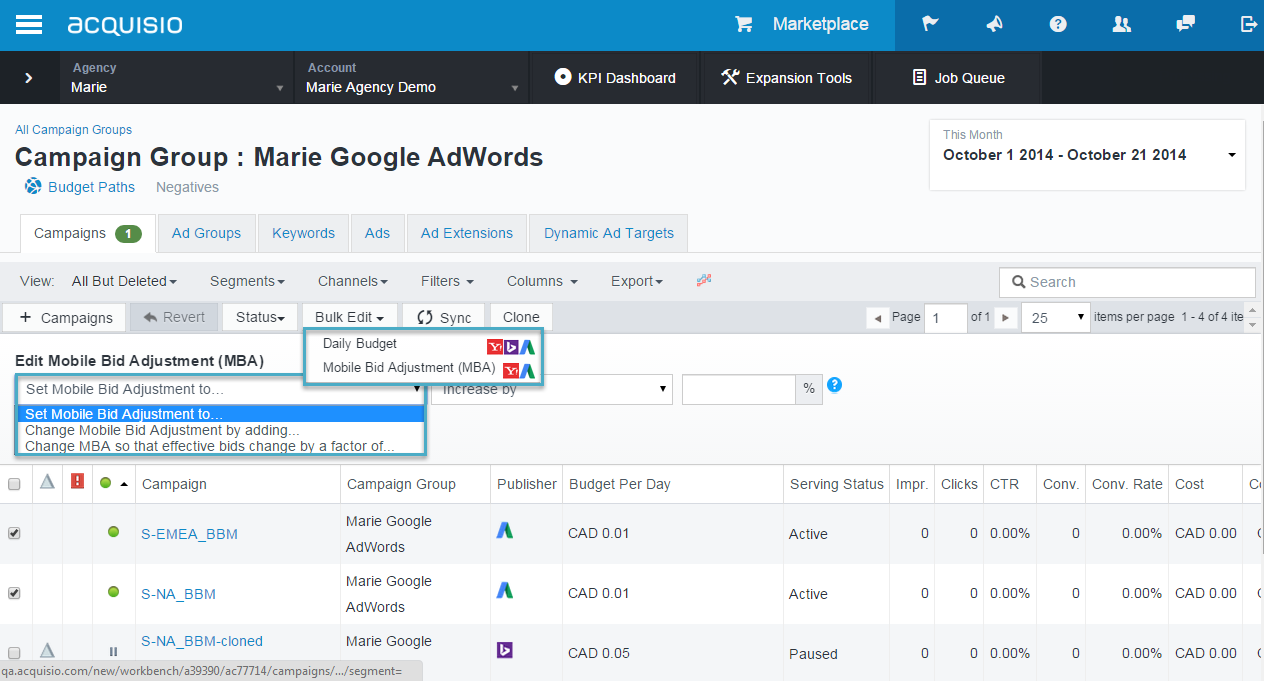Click green status dot for S-NA_BBM

coord(114,592)
